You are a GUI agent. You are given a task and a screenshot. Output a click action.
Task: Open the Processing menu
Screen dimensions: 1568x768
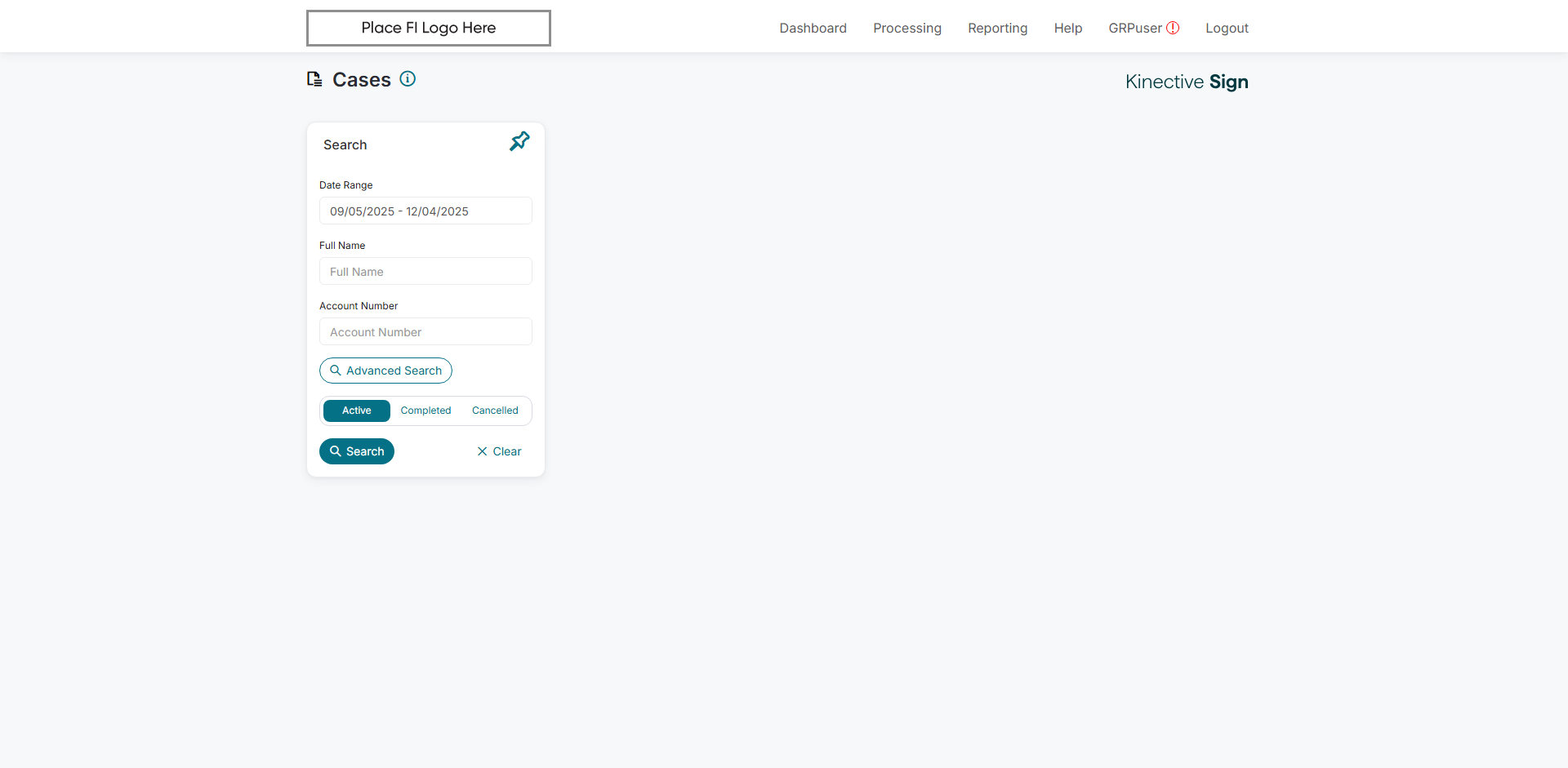tap(906, 28)
